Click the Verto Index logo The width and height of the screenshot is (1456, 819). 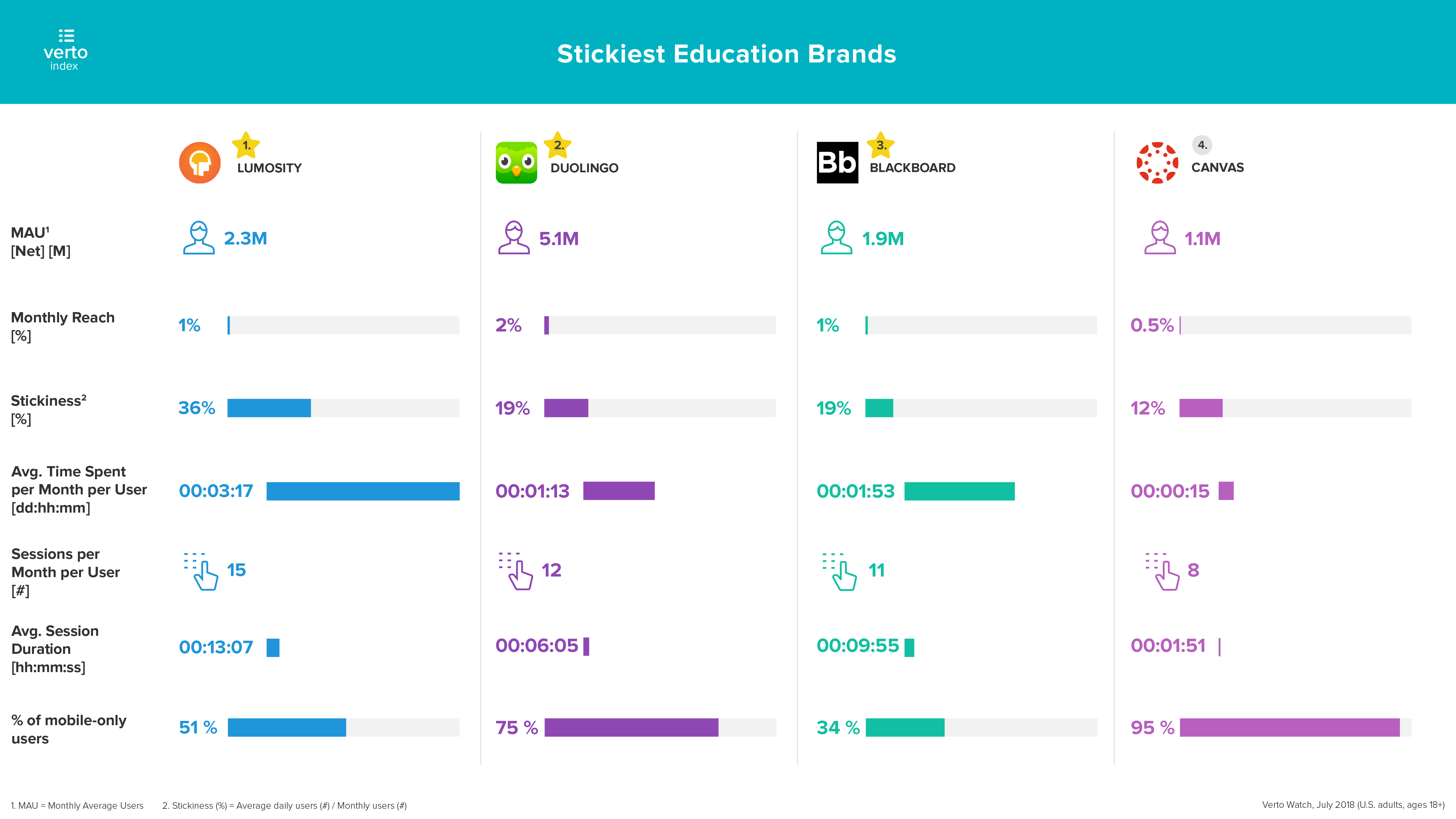[66, 51]
